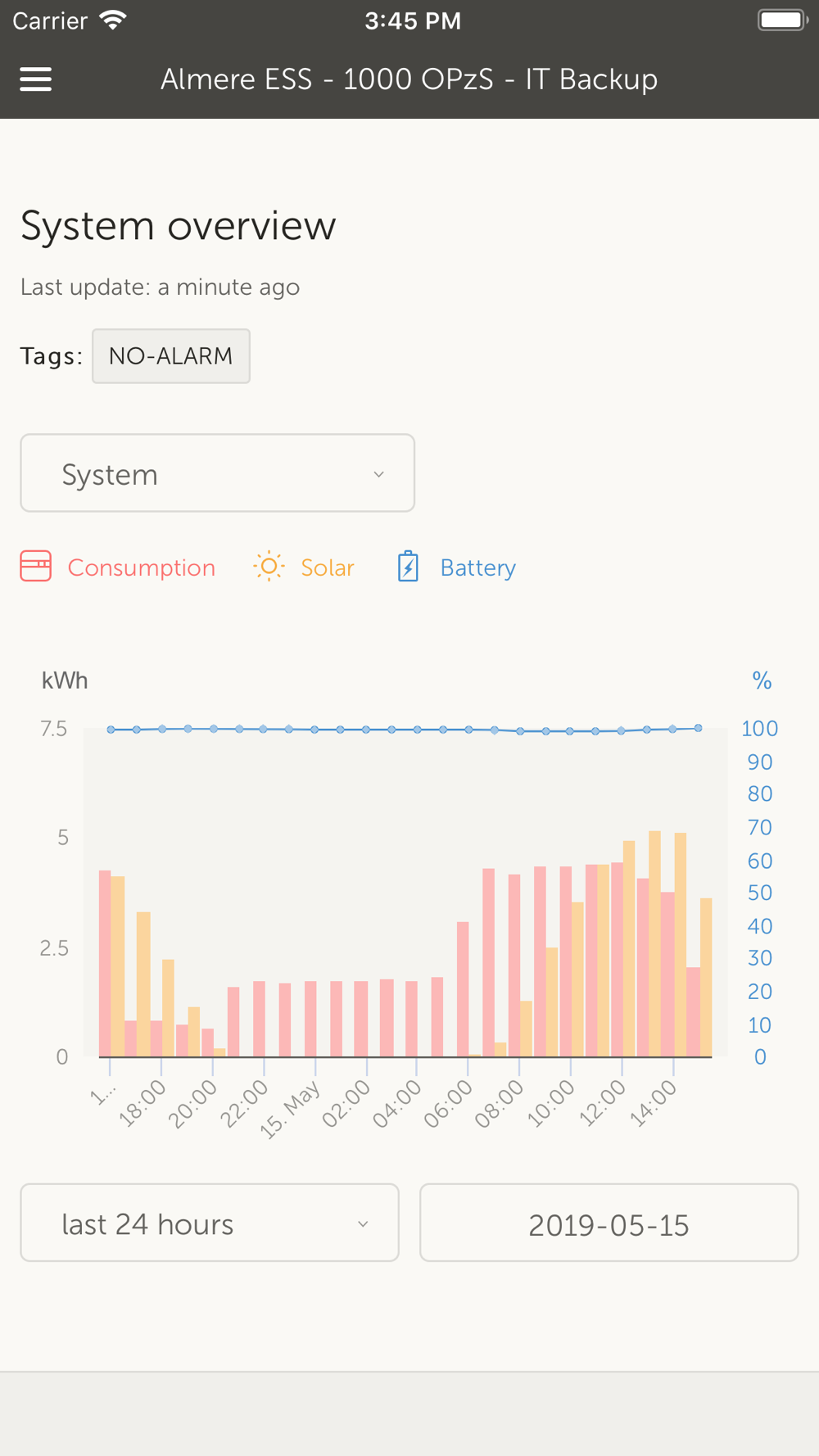819x1456 pixels.
Task: Tap the battery indicator in status bar
Action: tap(782, 20)
